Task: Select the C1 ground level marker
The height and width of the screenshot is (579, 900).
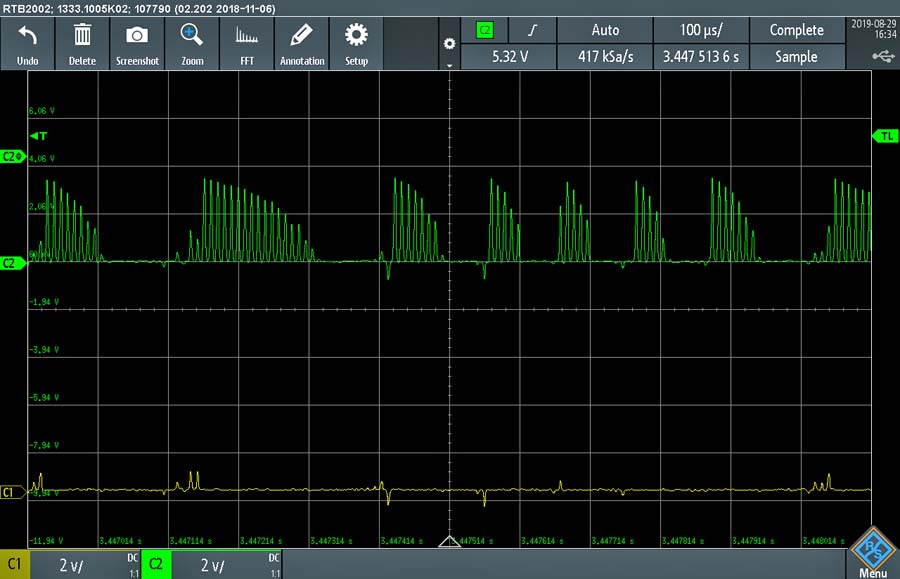Action: tap(13, 492)
